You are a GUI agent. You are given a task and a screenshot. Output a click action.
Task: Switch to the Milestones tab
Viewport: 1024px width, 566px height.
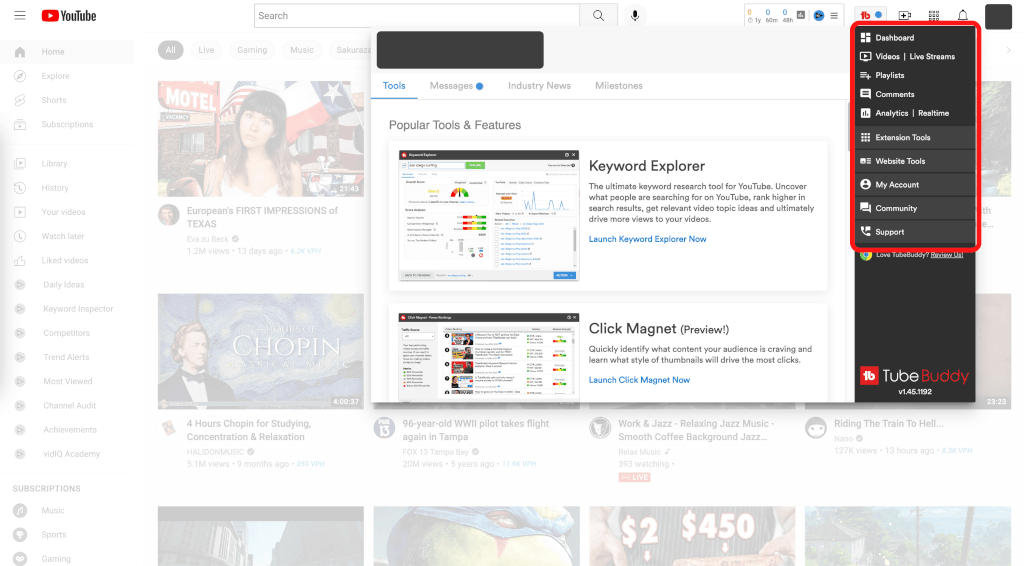coord(618,86)
